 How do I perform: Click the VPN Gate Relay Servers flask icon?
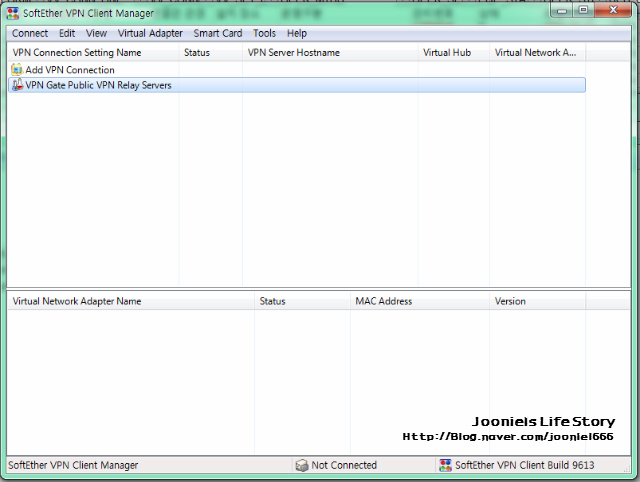17,85
